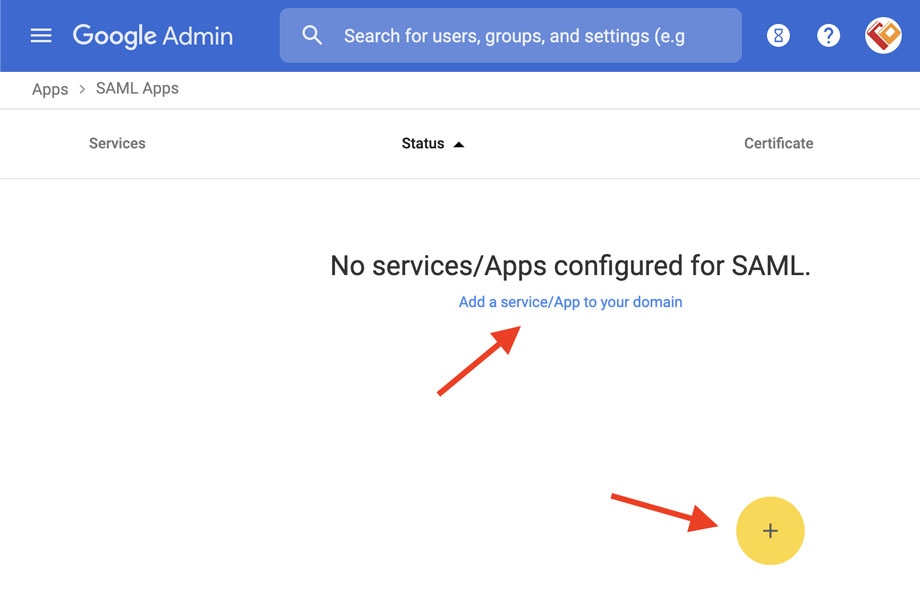Image resolution: width=920 pixels, height=613 pixels.
Task: Click the yellow plus add button
Action: (x=770, y=531)
